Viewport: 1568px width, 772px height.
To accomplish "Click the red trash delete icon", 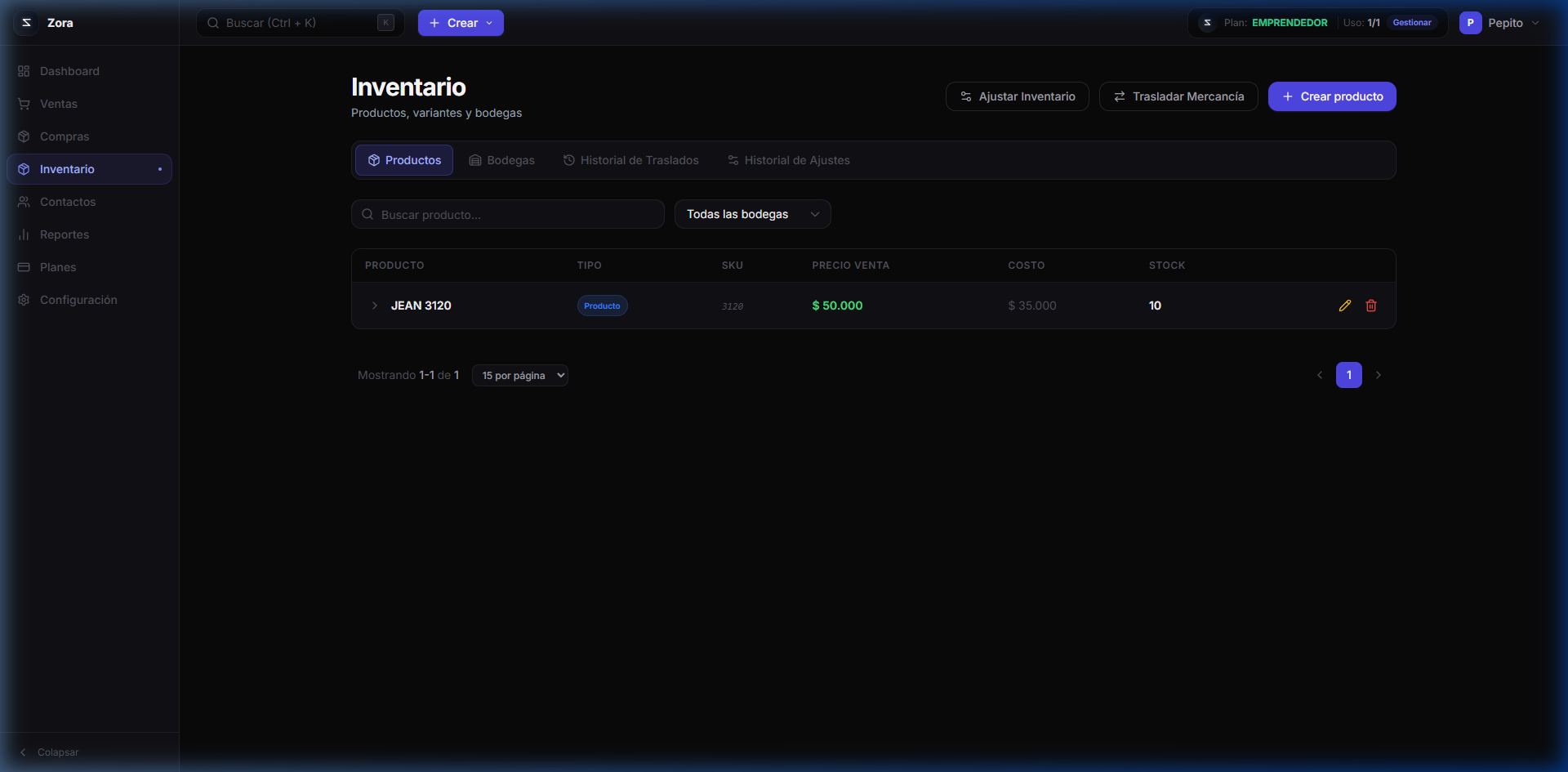I will (x=1371, y=306).
